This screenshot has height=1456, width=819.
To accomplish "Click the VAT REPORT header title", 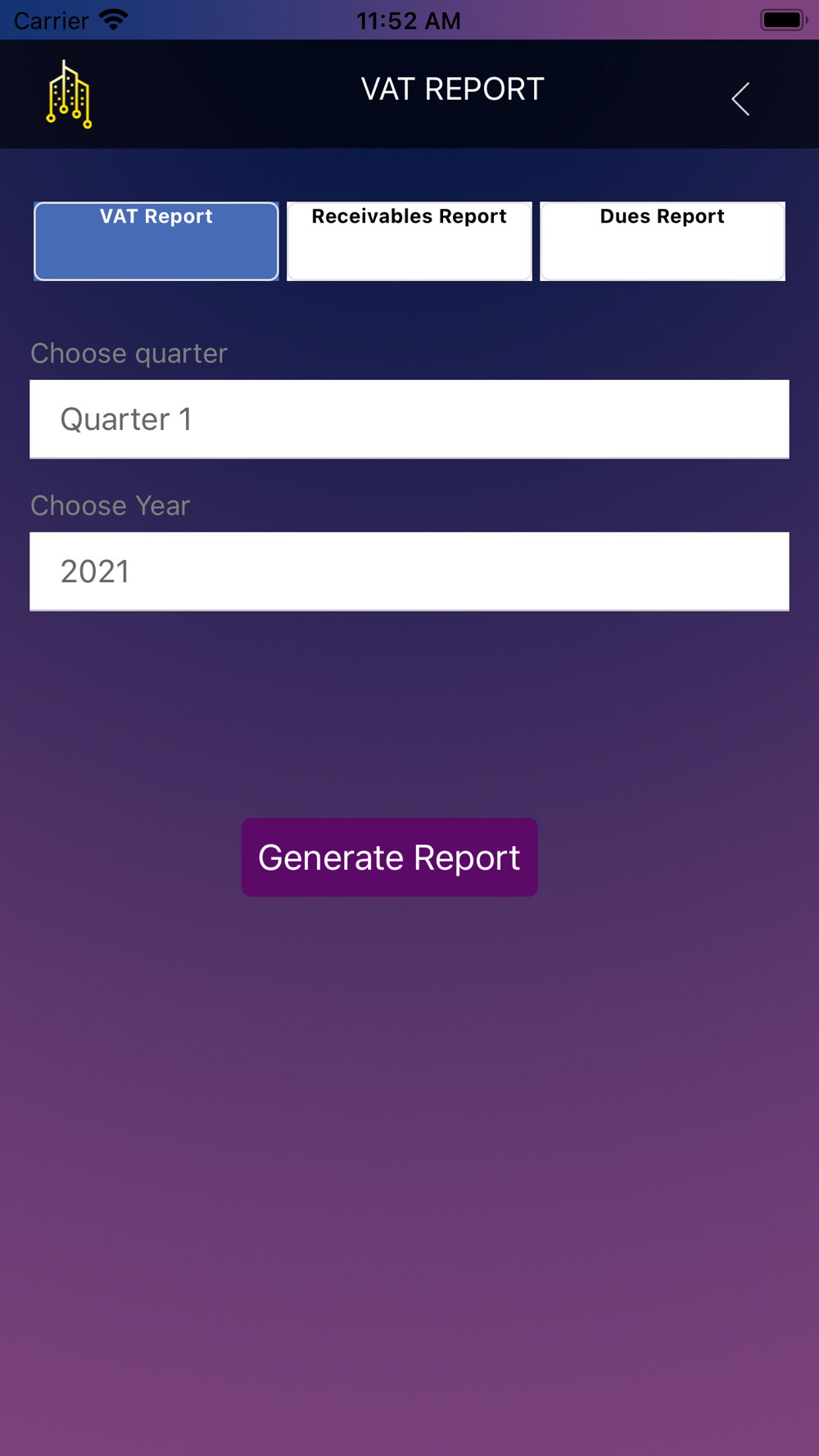I will (x=452, y=89).
